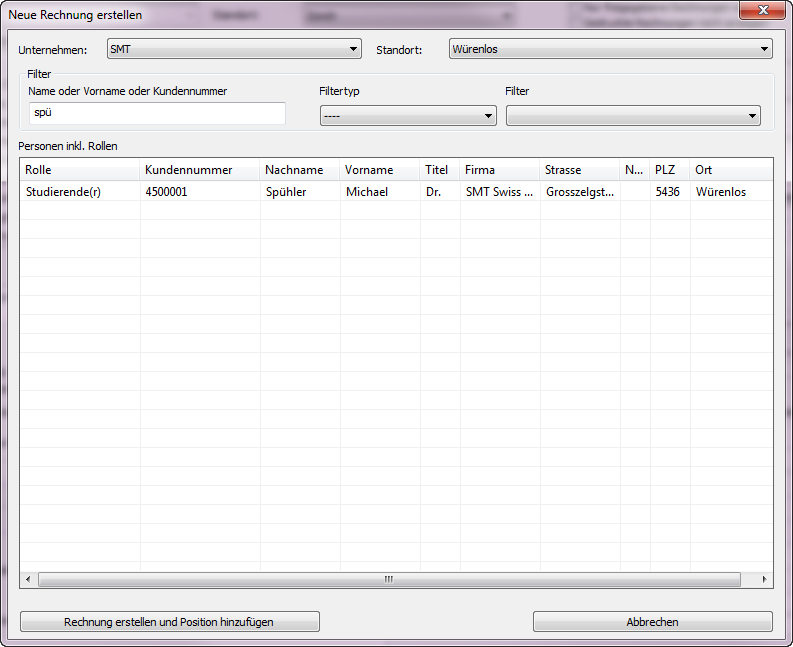This screenshot has width=793, height=647.
Task: Sort by the Nachname column header
Action: [x=299, y=170]
